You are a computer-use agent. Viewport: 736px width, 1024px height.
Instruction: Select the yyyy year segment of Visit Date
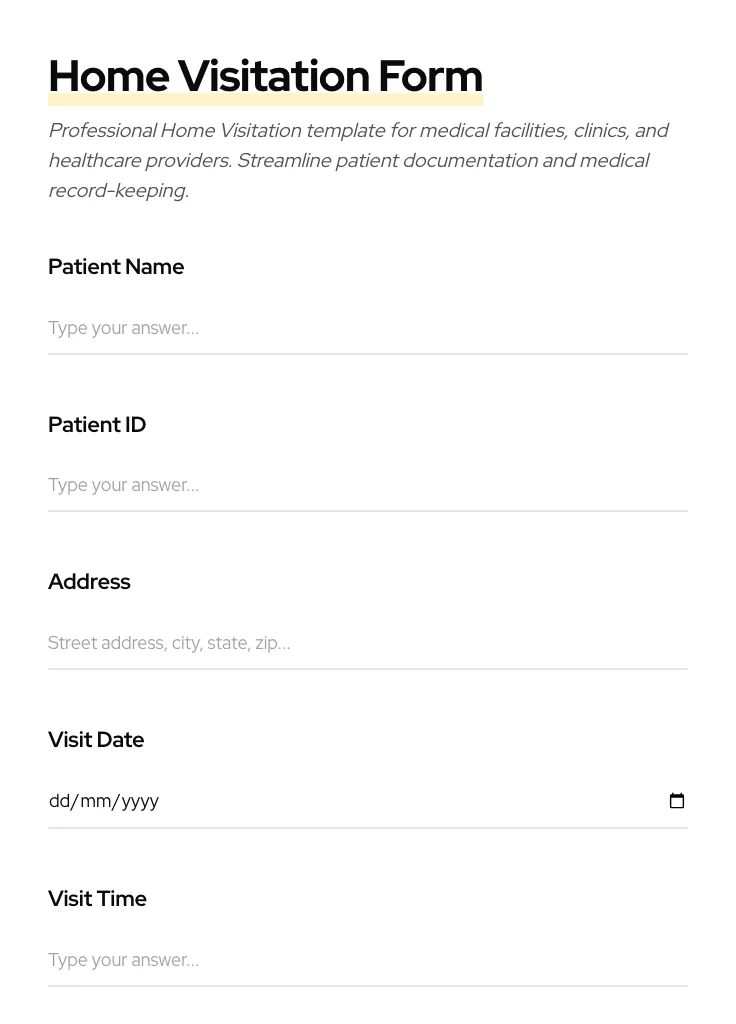(x=140, y=801)
